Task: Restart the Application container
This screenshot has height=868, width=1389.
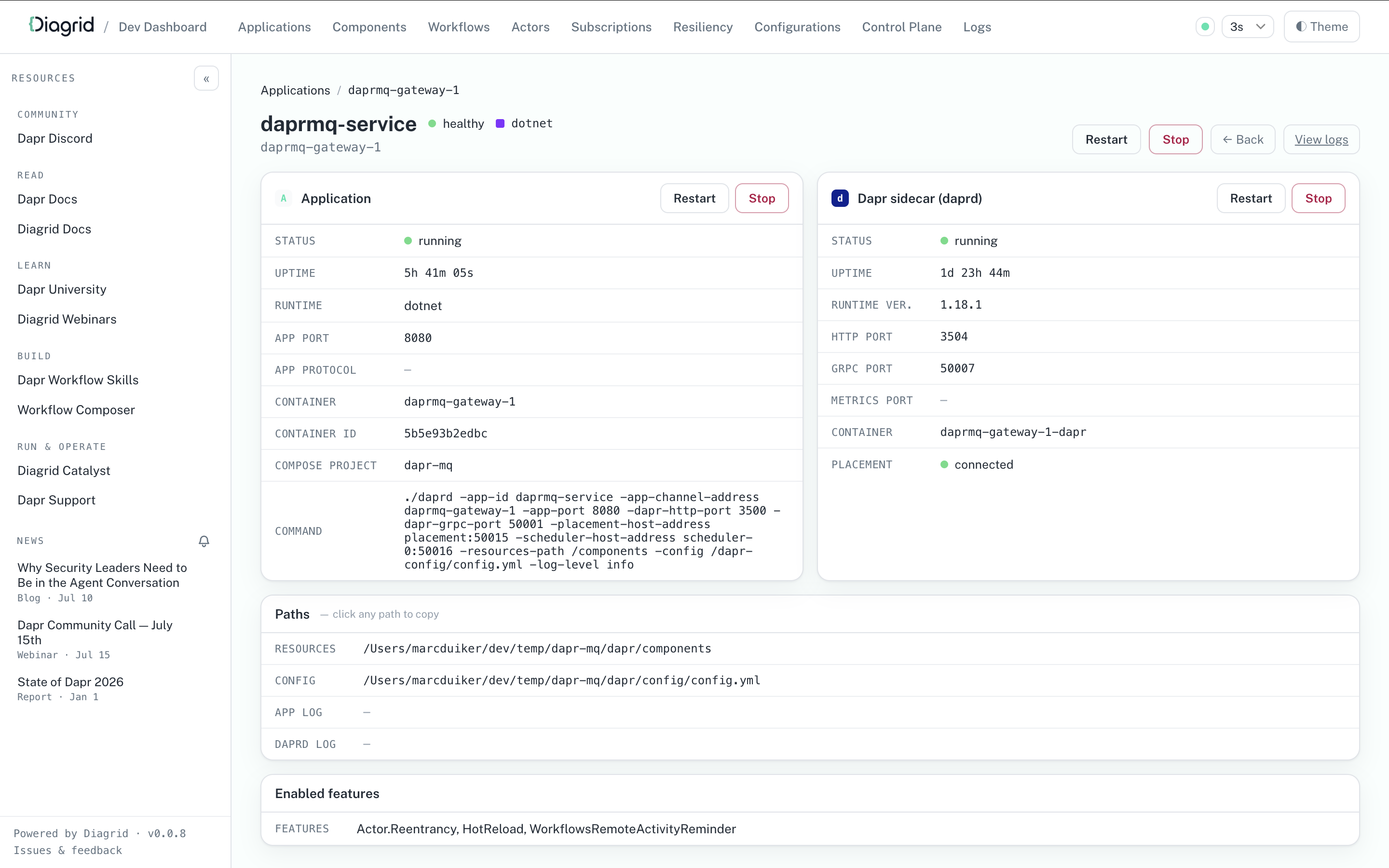Action: [694, 198]
